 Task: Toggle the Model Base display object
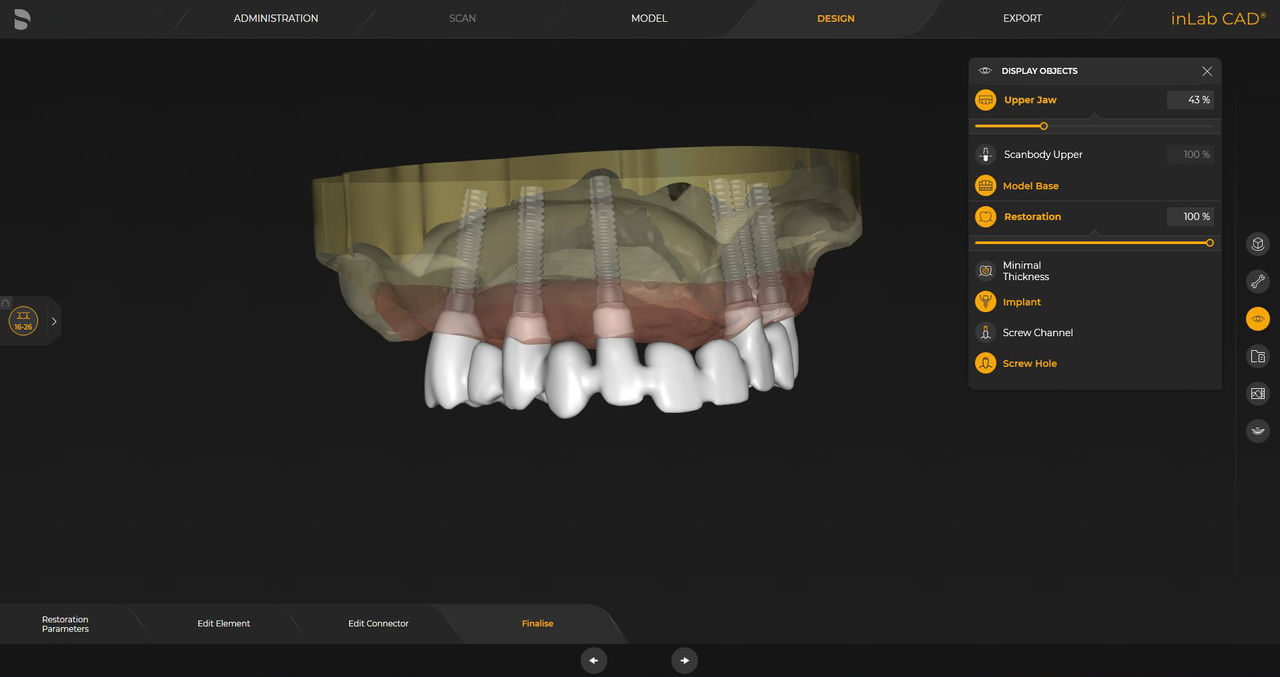tap(985, 185)
